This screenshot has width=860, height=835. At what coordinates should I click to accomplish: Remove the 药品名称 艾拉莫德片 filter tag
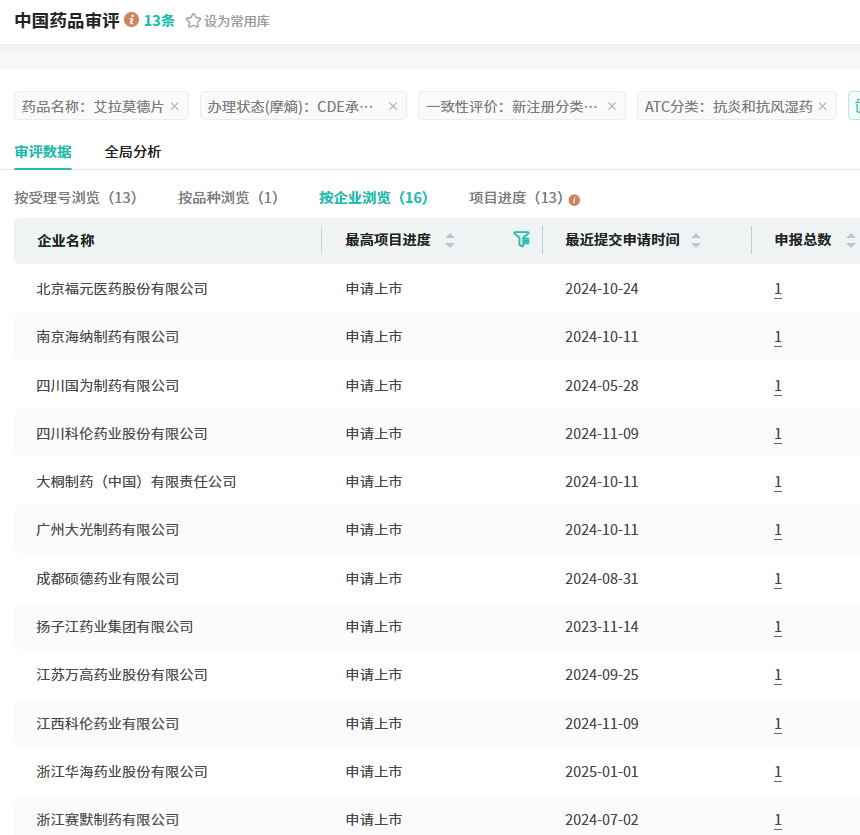point(175,106)
